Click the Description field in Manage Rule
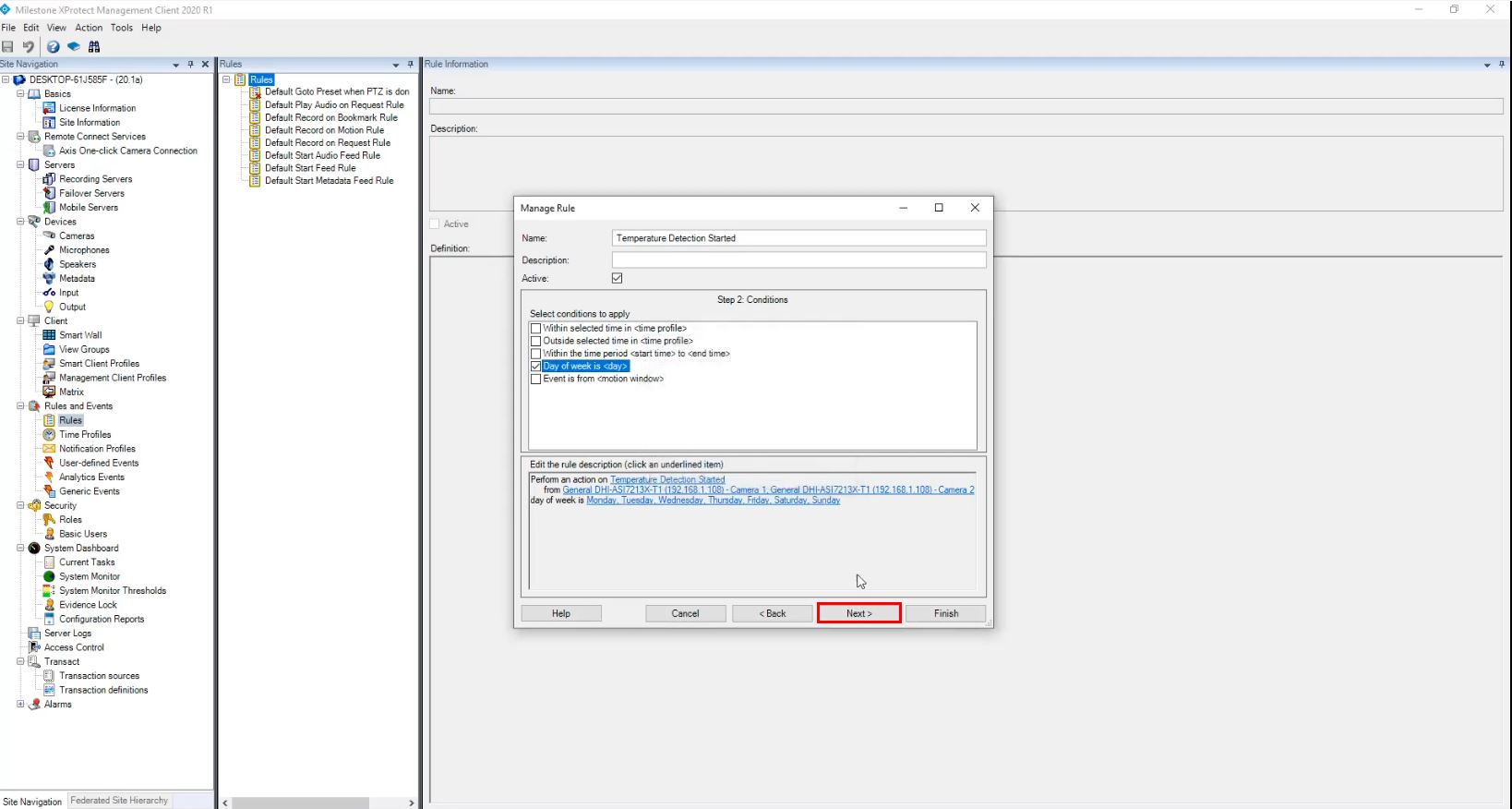The image size is (1512, 809). [x=798, y=260]
